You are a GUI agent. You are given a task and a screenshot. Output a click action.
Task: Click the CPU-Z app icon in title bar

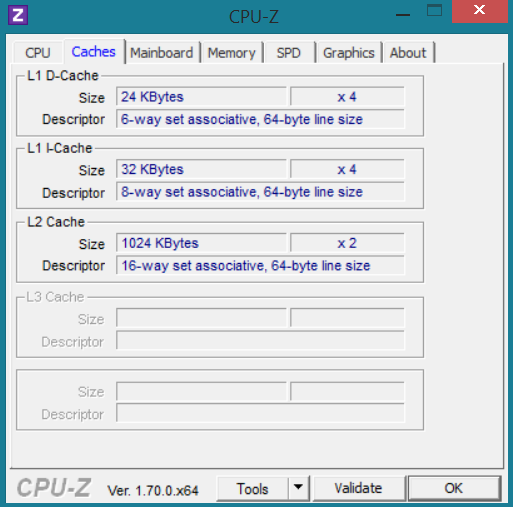(x=18, y=15)
